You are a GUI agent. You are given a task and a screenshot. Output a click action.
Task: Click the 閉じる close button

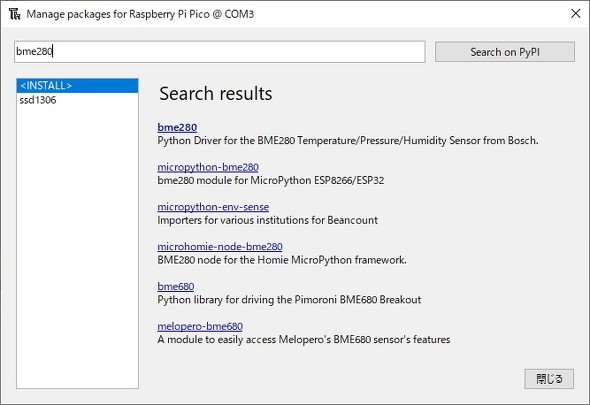pos(549,379)
